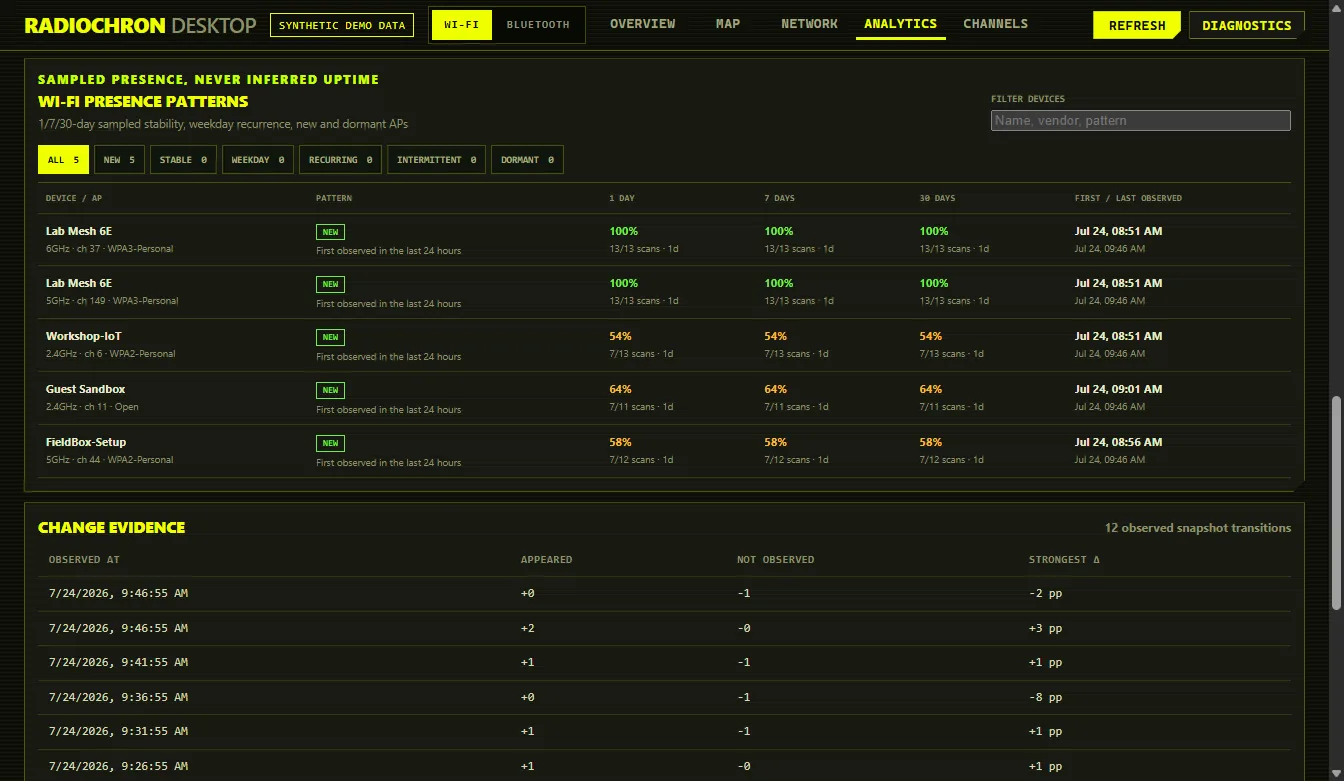Click Guest Sandbox Jul 24, 09:01 AM timestamp
The width and height of the screenshot is (1344, 781).
click(x=1118, y=389)
